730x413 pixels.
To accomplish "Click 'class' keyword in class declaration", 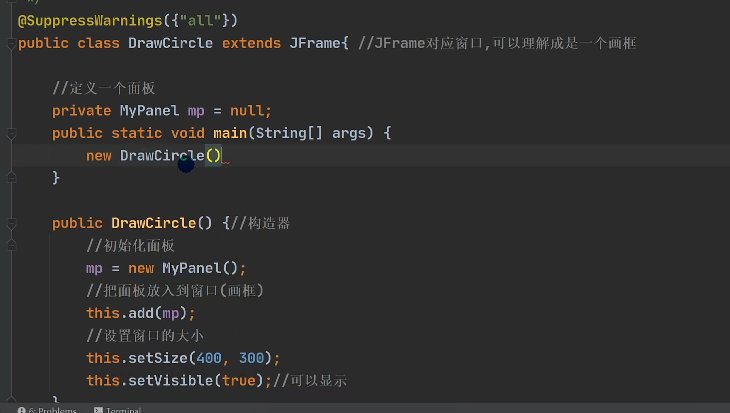I will click(98, 43).
